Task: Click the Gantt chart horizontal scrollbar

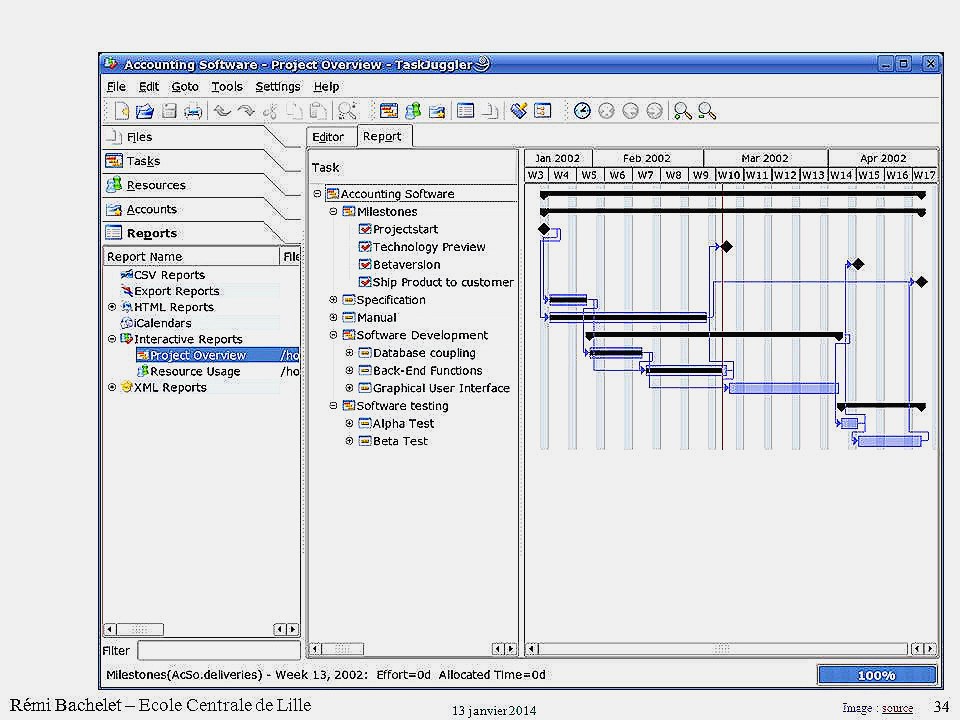Action: 722,648
